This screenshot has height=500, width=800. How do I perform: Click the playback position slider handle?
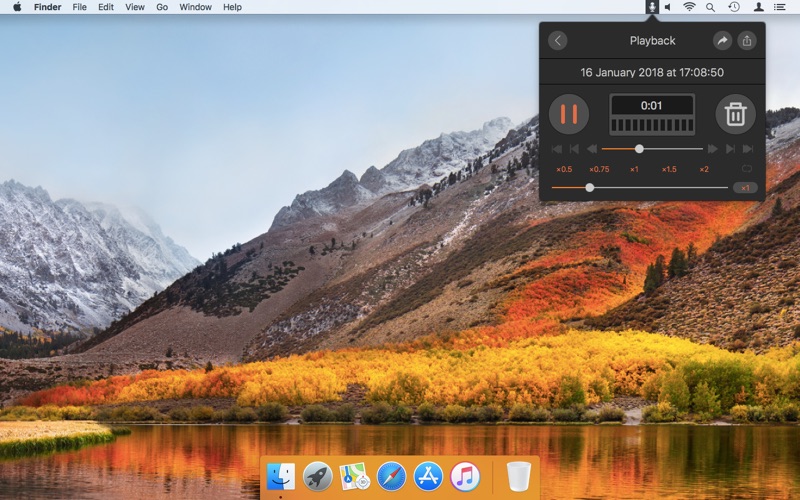[x=639, y=149]
